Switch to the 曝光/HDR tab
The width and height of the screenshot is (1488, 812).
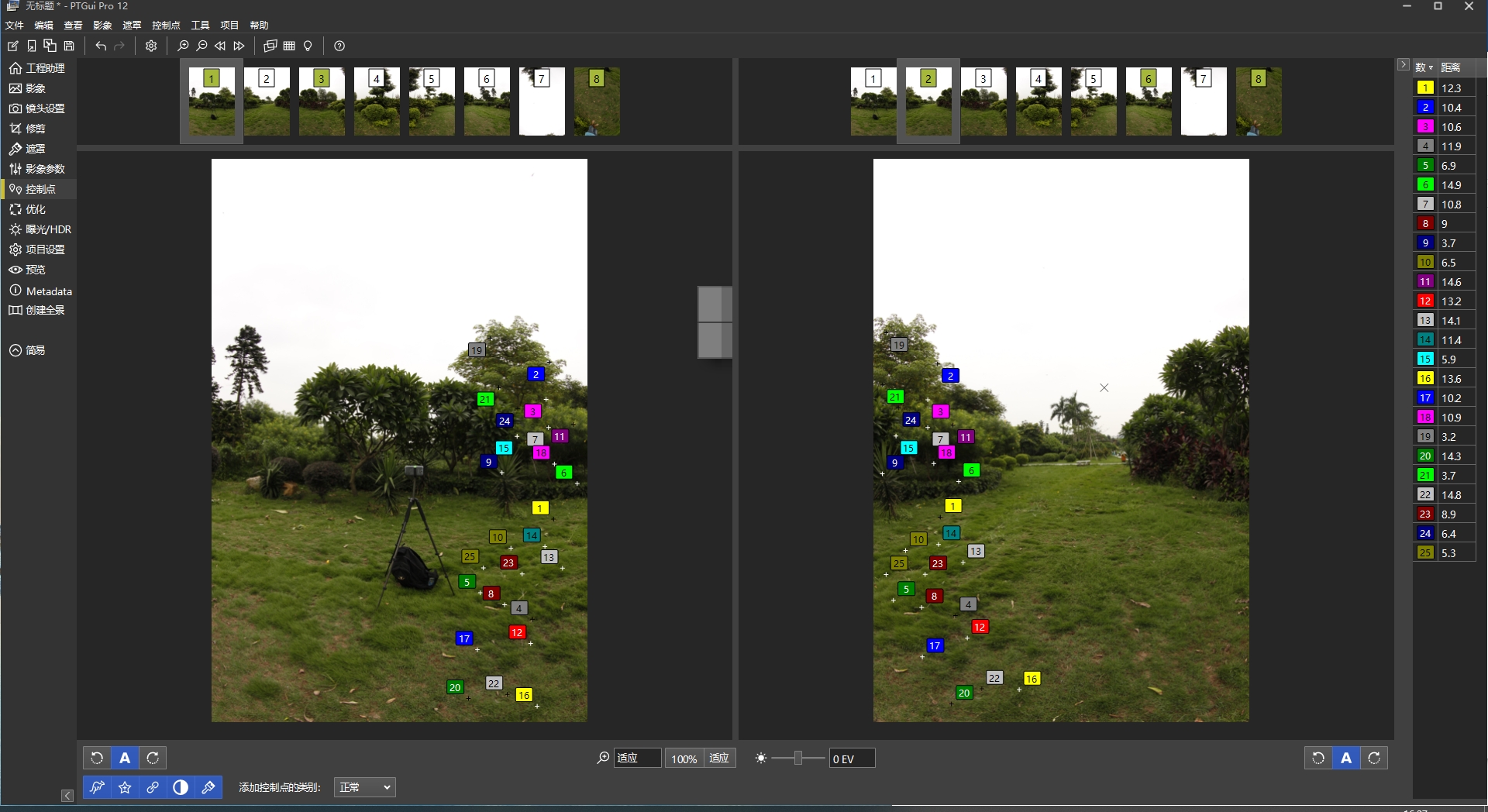(x=38, y=229)
